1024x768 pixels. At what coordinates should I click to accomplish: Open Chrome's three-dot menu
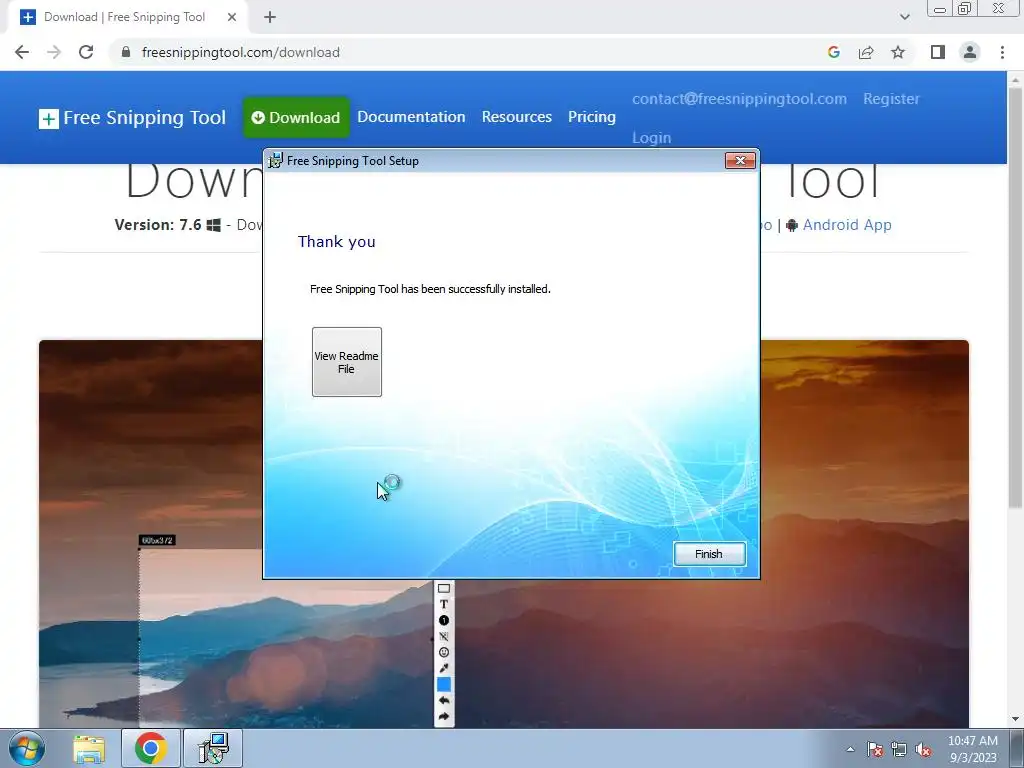[1002, 52]
